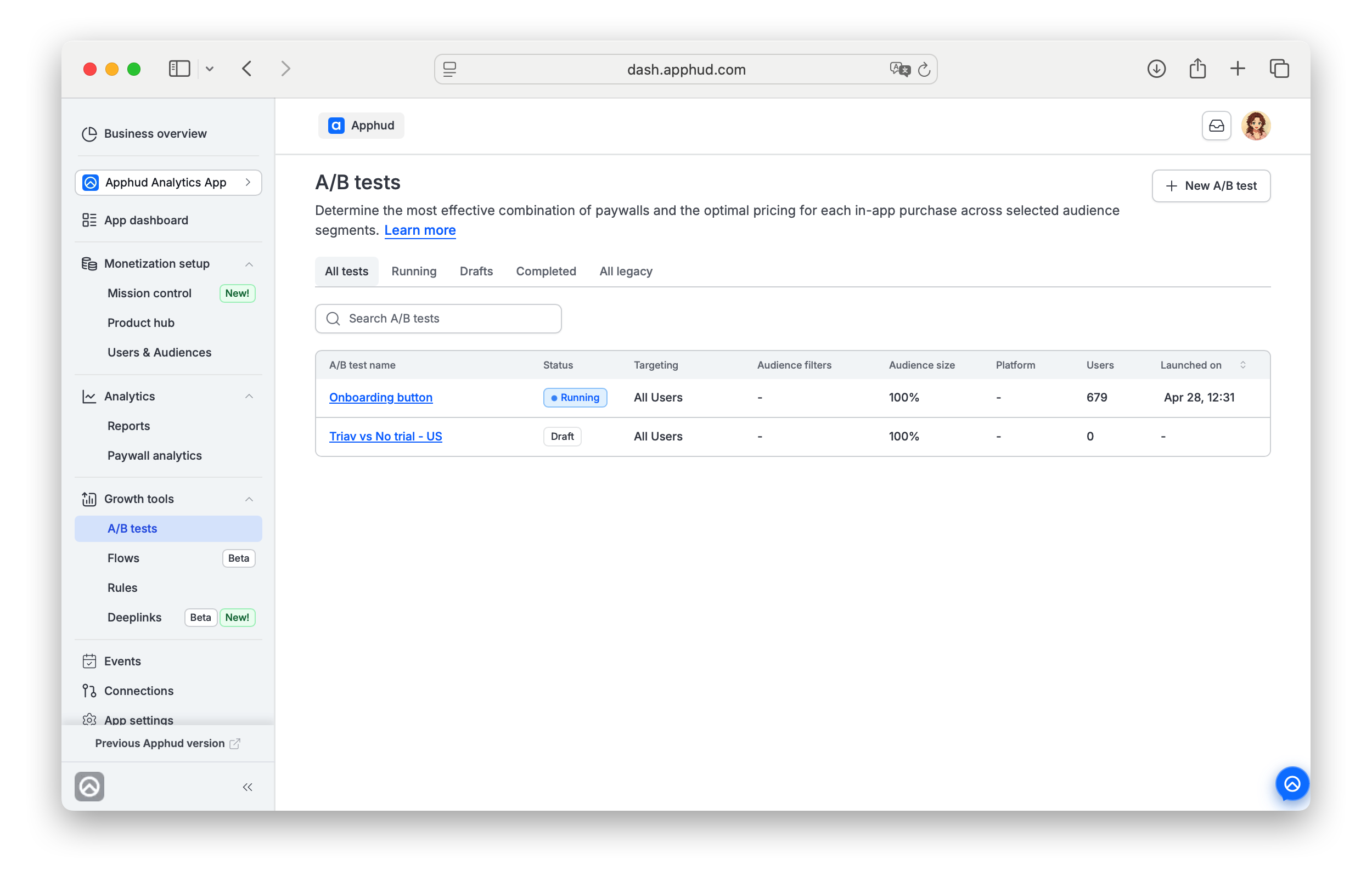Click the Safari sidebar toggle icon

[179, 69]
